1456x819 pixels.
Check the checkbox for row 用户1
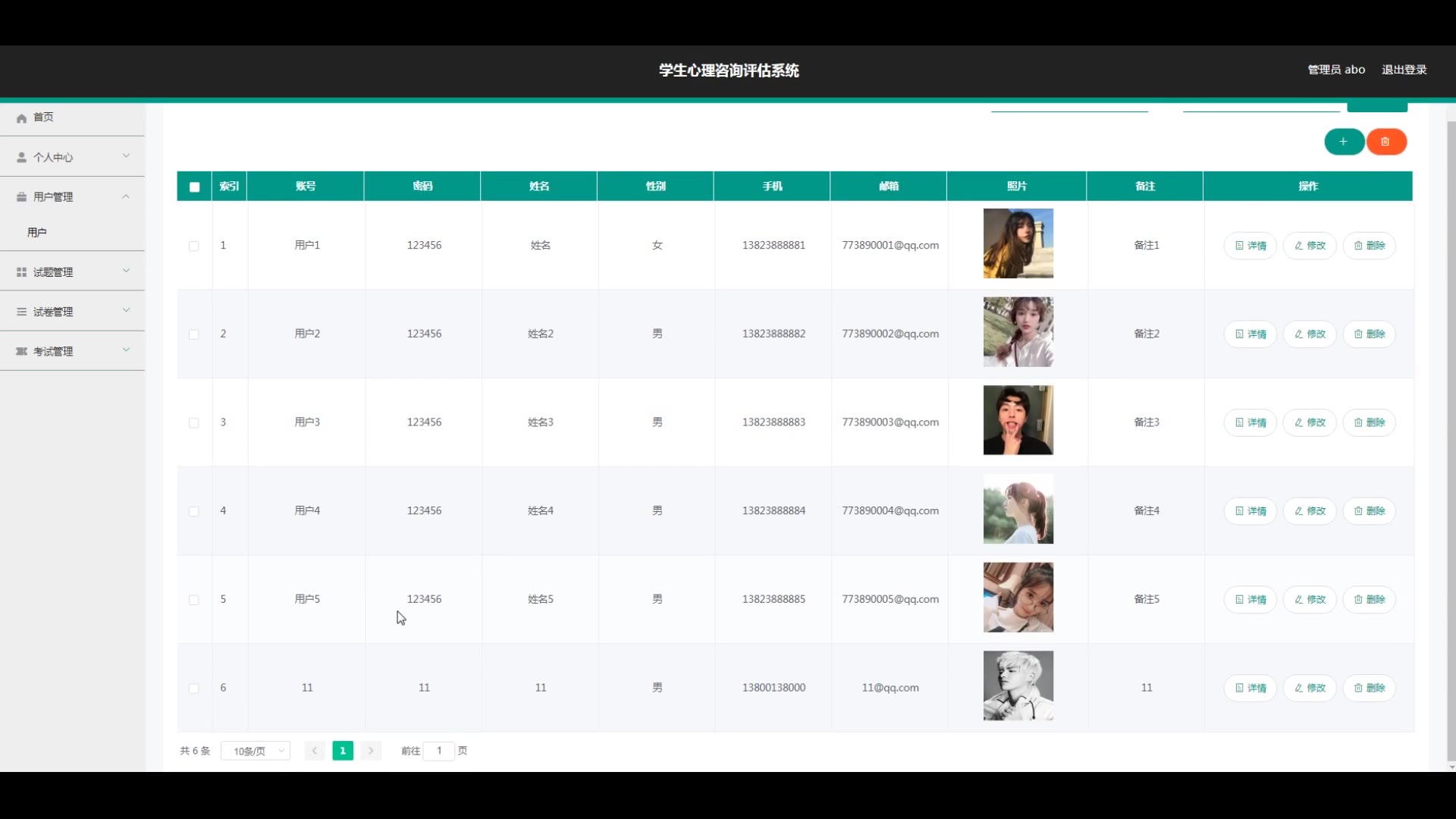pyautogui.click(x=194, y=246)
